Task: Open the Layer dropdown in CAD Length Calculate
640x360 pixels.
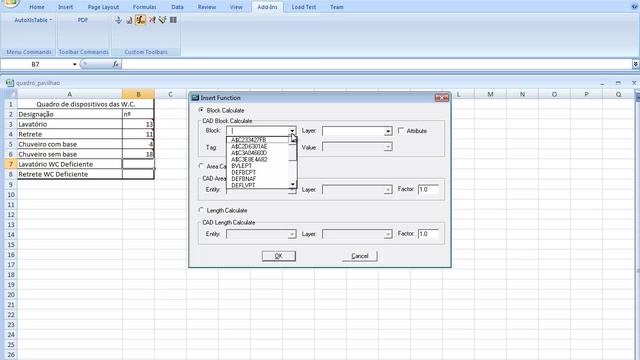Action: tap(388, 234)
